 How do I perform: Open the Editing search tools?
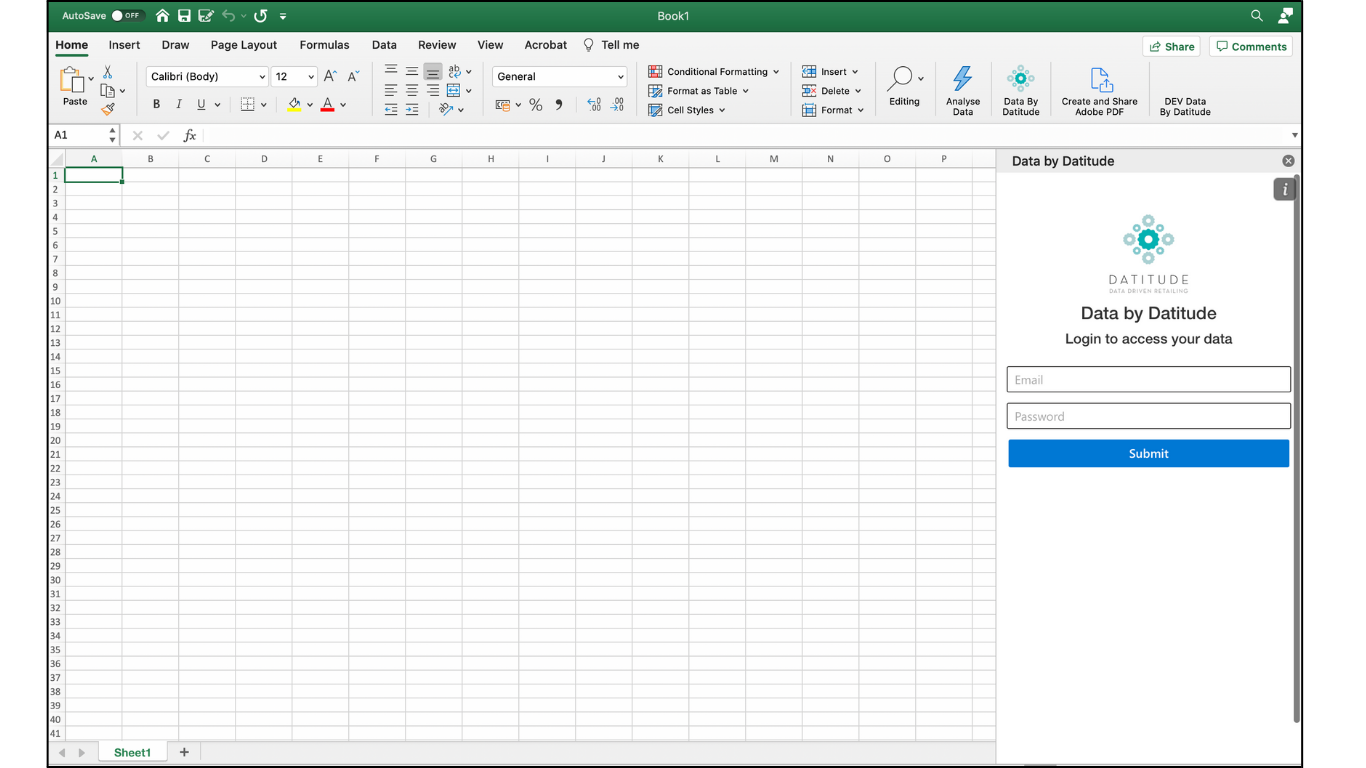[904, 87]
